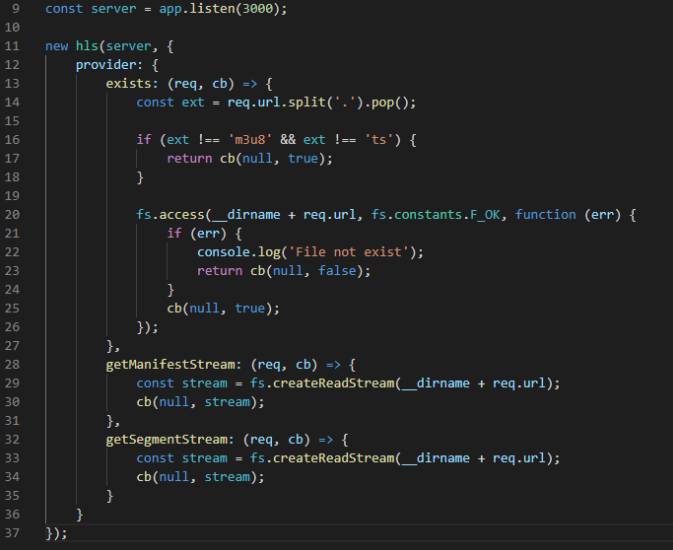Click 'createReadStream' on line 33
This screenshot has height=550, width=673.
(x=333, y=458)
